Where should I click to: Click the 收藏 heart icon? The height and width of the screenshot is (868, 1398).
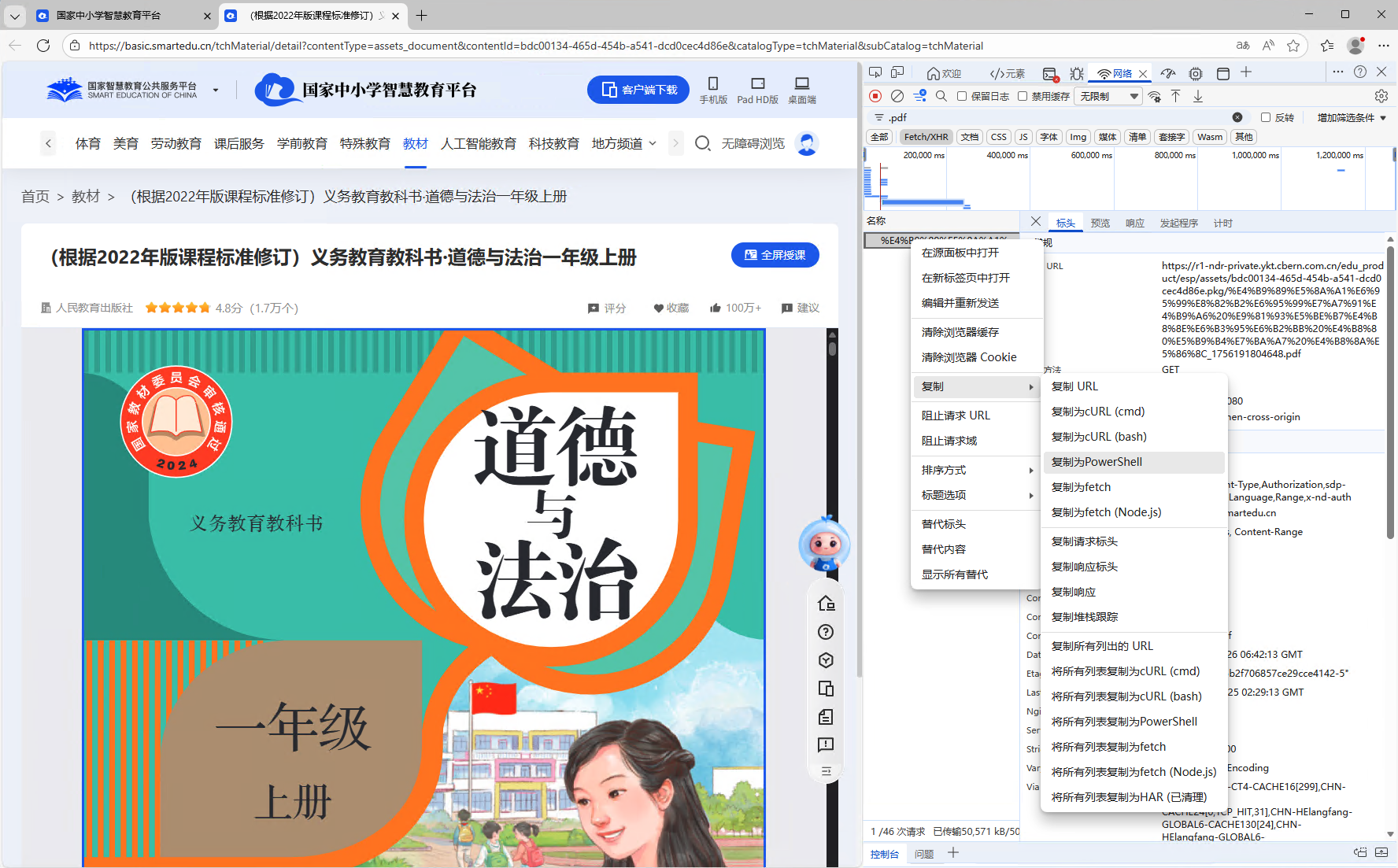coord(659,308)
